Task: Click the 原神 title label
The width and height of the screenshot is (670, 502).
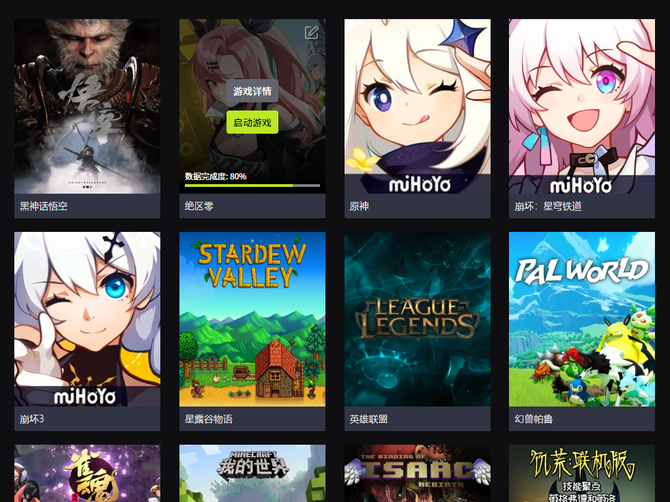Action: tap(359, 206)
